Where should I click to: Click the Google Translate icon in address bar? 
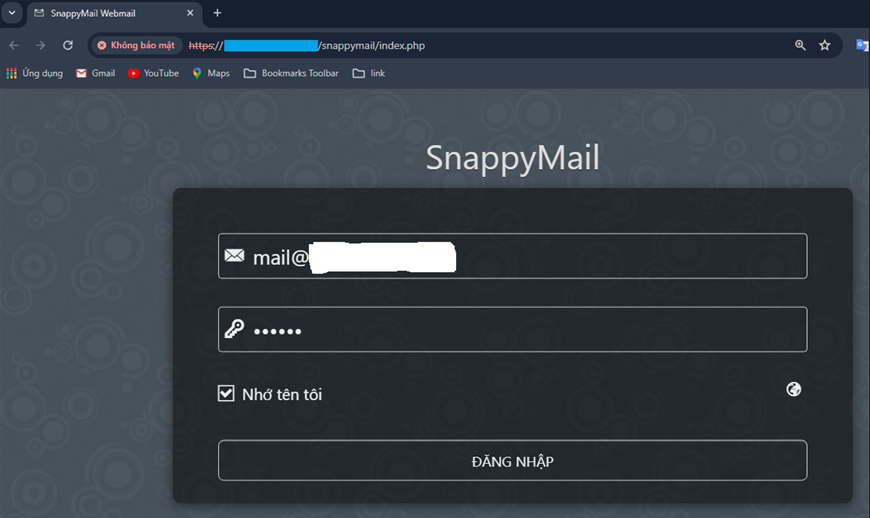coord(862,45)
